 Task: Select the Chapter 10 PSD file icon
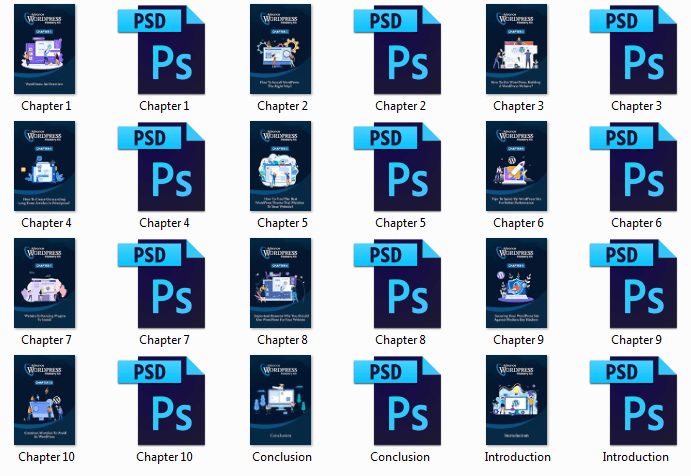[x=161, y=401]
